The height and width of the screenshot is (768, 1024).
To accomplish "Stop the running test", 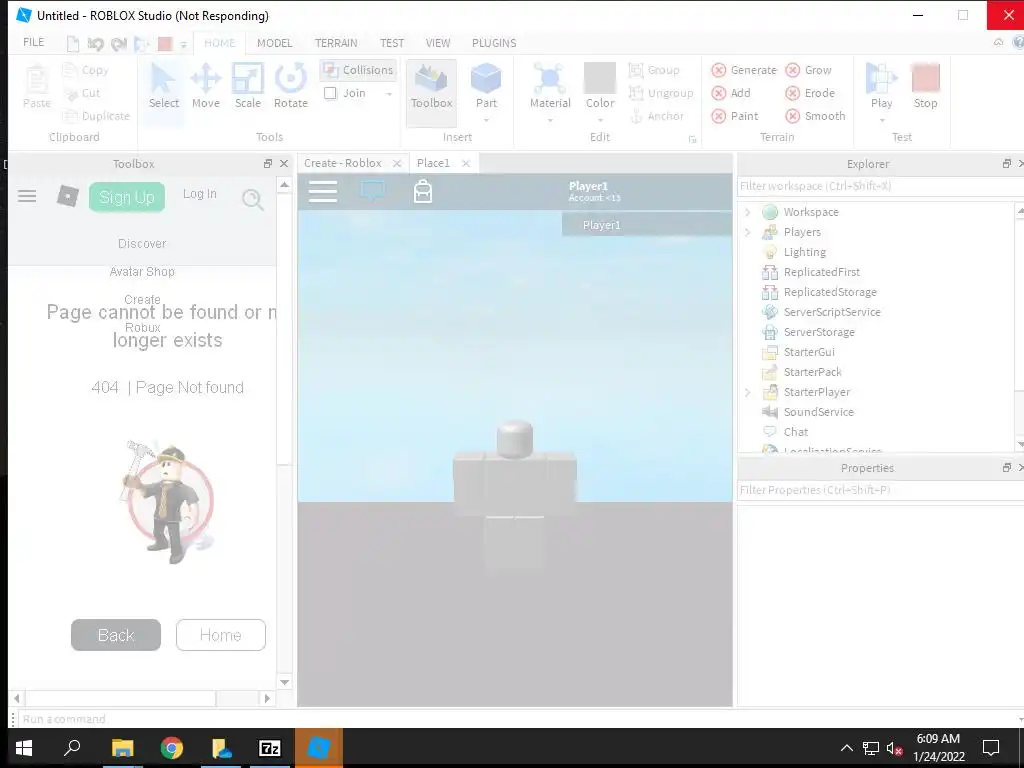I will click(x=925, y=86).
